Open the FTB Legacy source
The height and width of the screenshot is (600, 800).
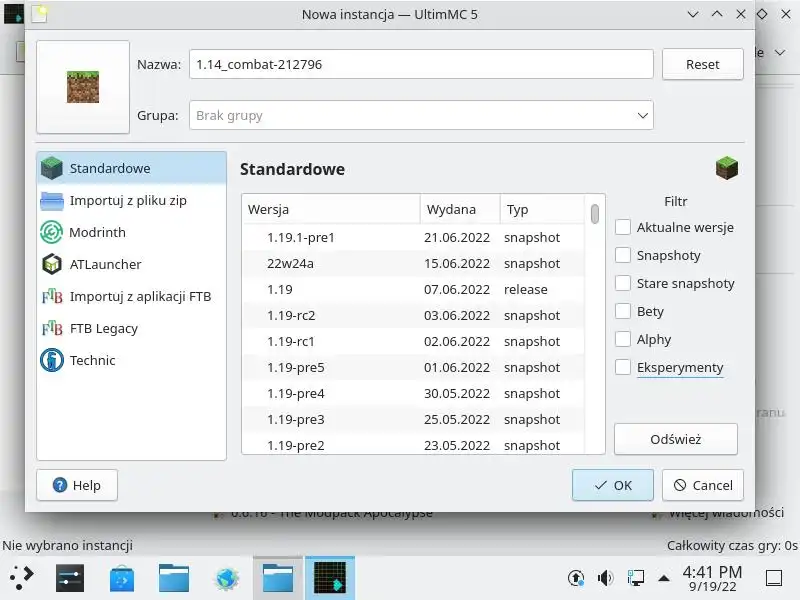click(x=132, y=328)
